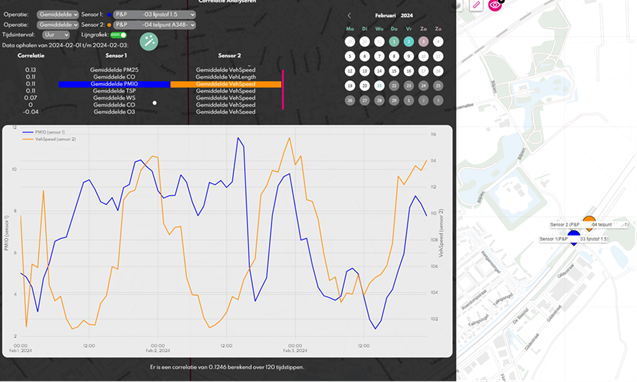This screenshot has height=382, width=637.
Task: Go to previous month in calendar
Action: pos(349,15)
